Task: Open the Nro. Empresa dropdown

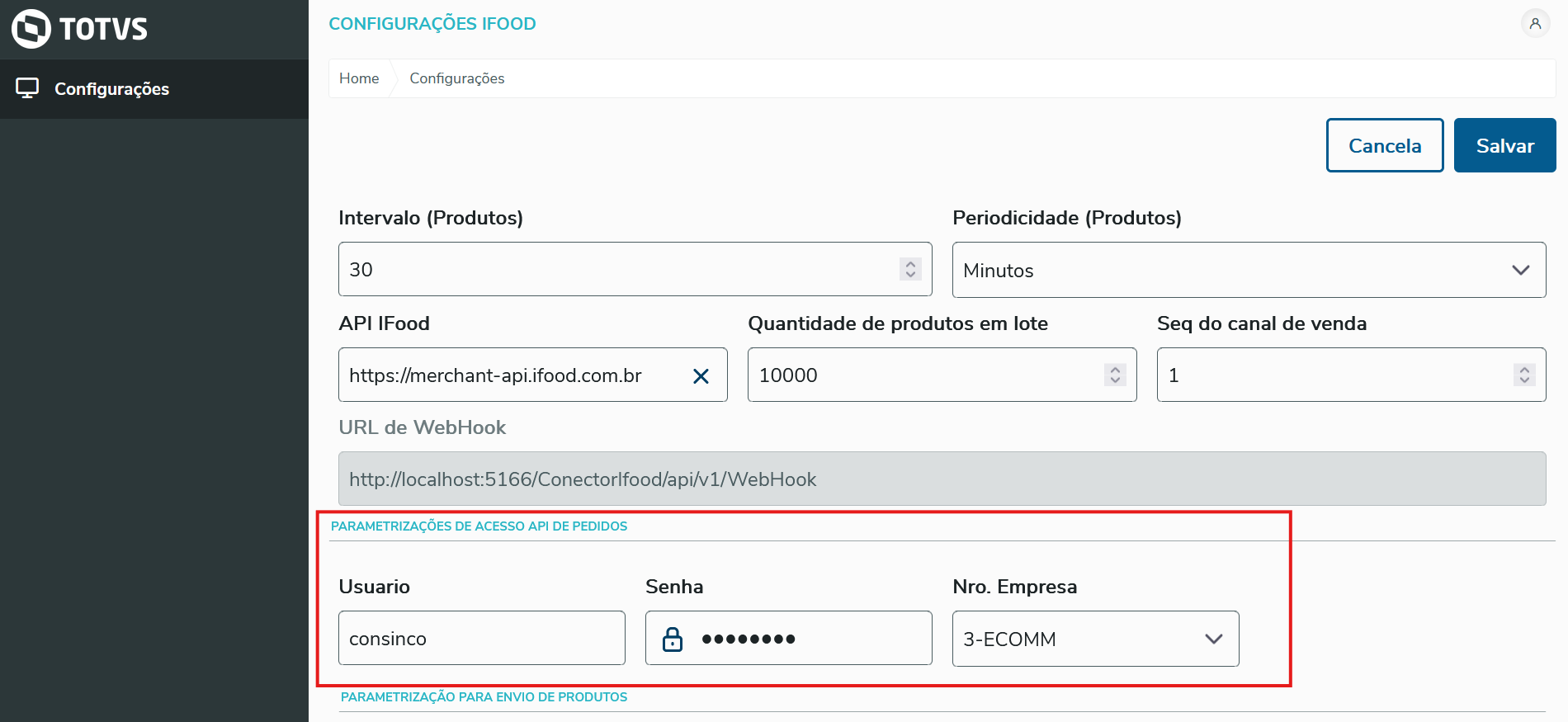Action: coord(1213,639)
